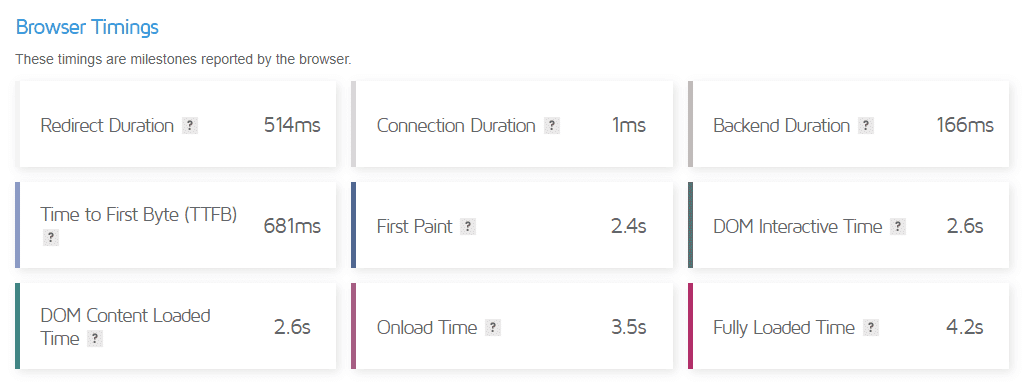
Task: Click the magenta bar on Fully Loaded Time card
Action: tap(690, 326)
